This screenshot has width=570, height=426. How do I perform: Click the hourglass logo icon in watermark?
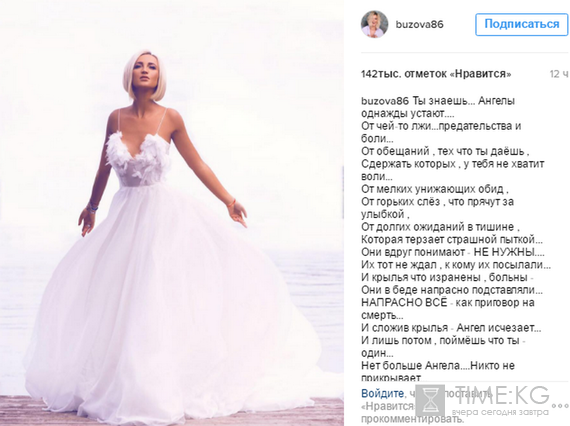(430, 400)
